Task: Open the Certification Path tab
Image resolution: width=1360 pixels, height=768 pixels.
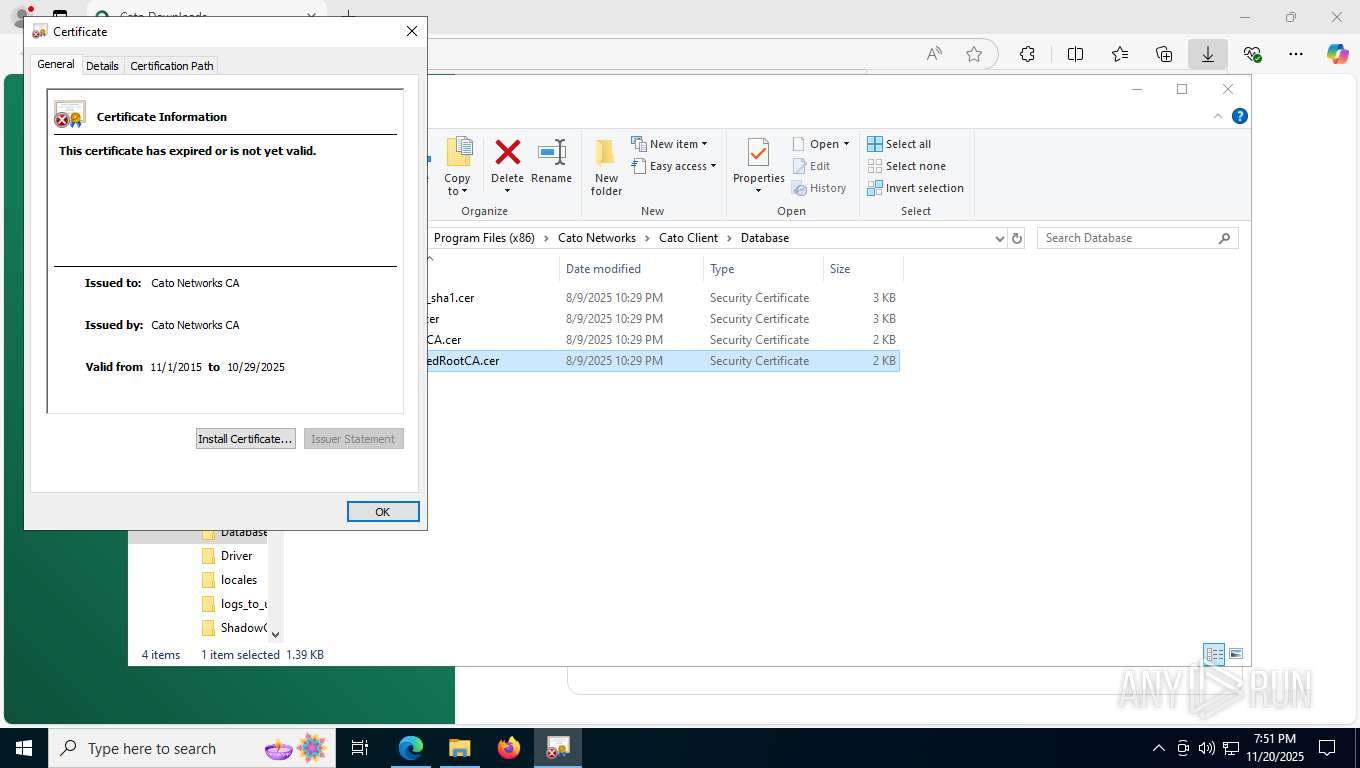Action: [x=172, y=65]
